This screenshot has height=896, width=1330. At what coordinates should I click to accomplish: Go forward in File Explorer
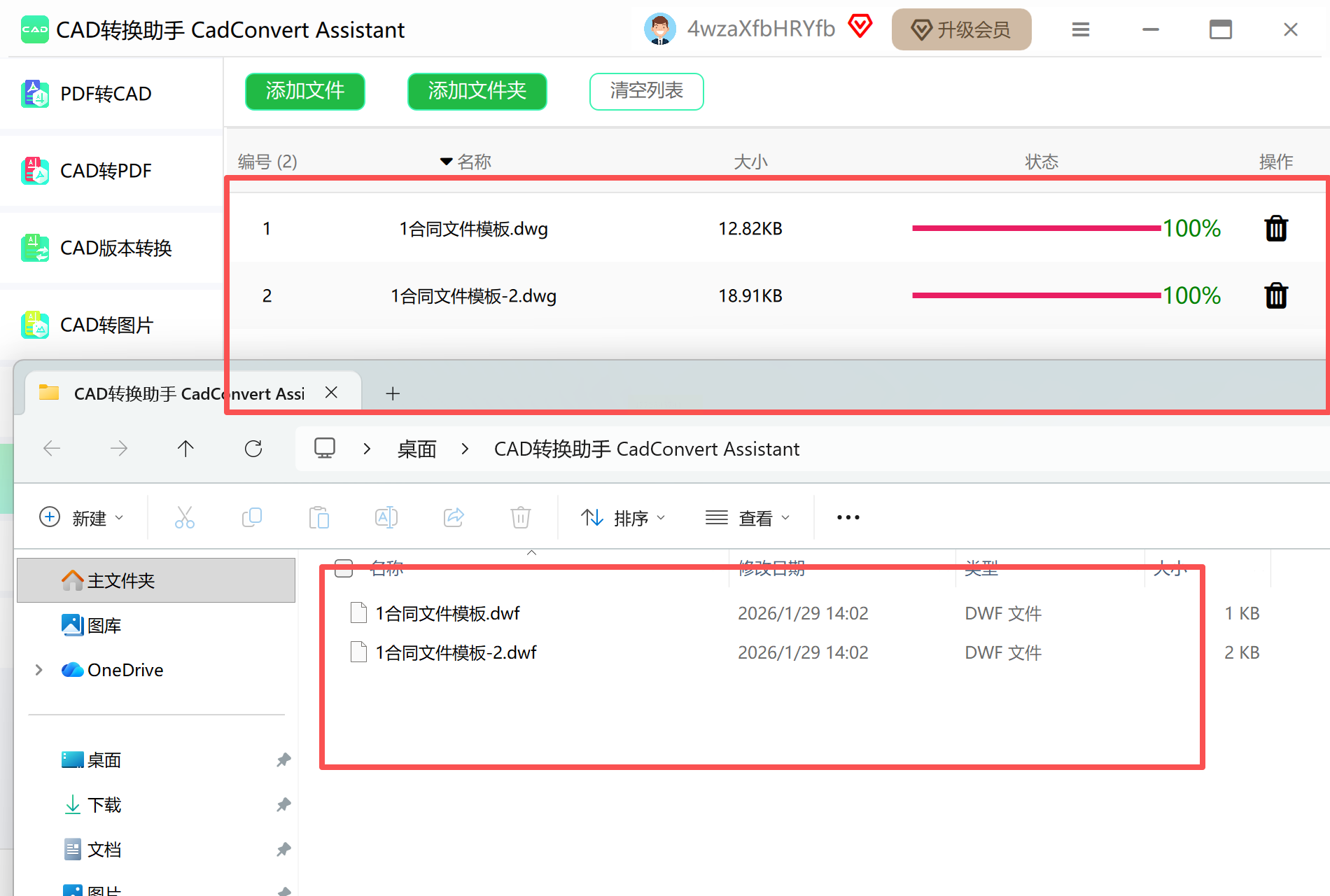(119, 448)
